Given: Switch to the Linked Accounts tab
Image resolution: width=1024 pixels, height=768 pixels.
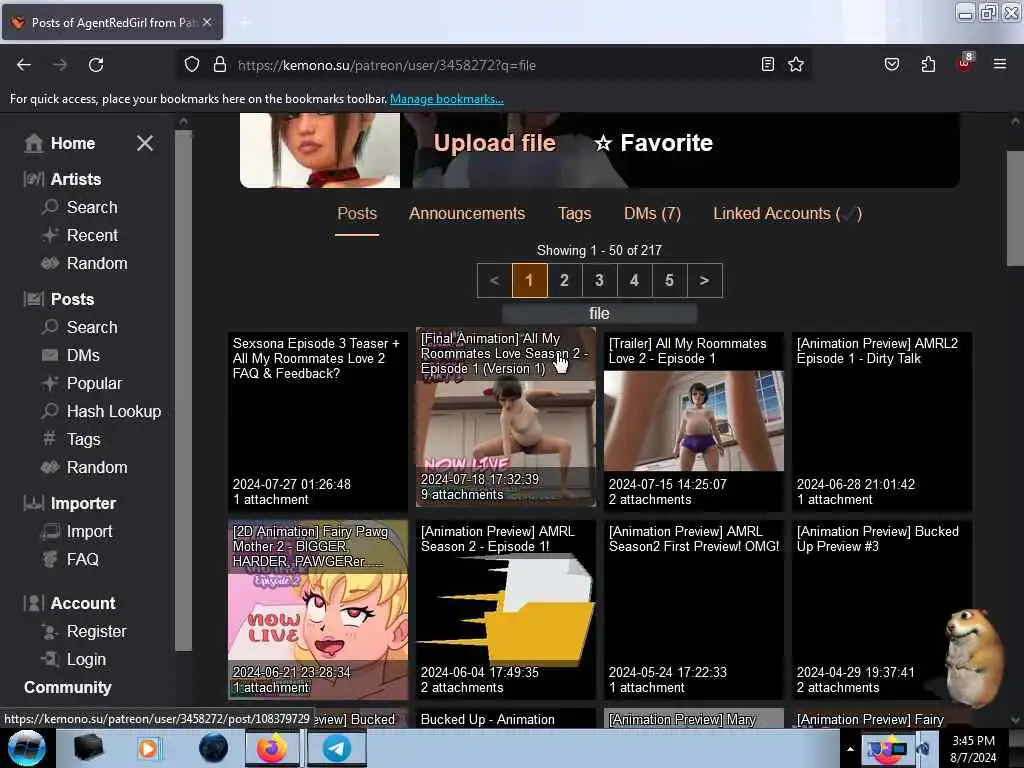Looking at the screenshot, I should click(x=788, y=214).
